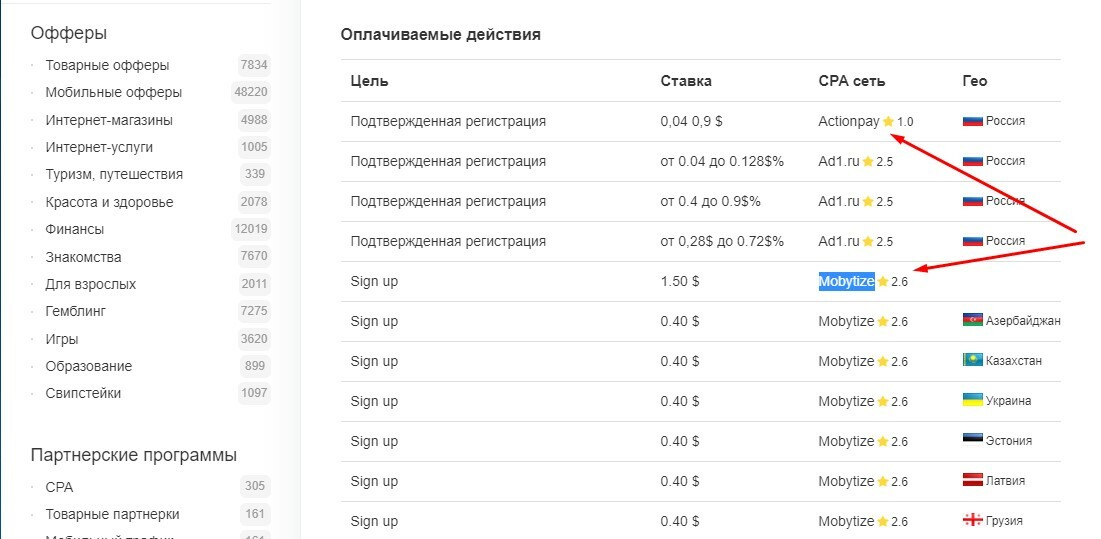Viewport: 1101px width, 539px height.
Task: Click the Russia flag in the Actionpay row
Action: [972, 121]
